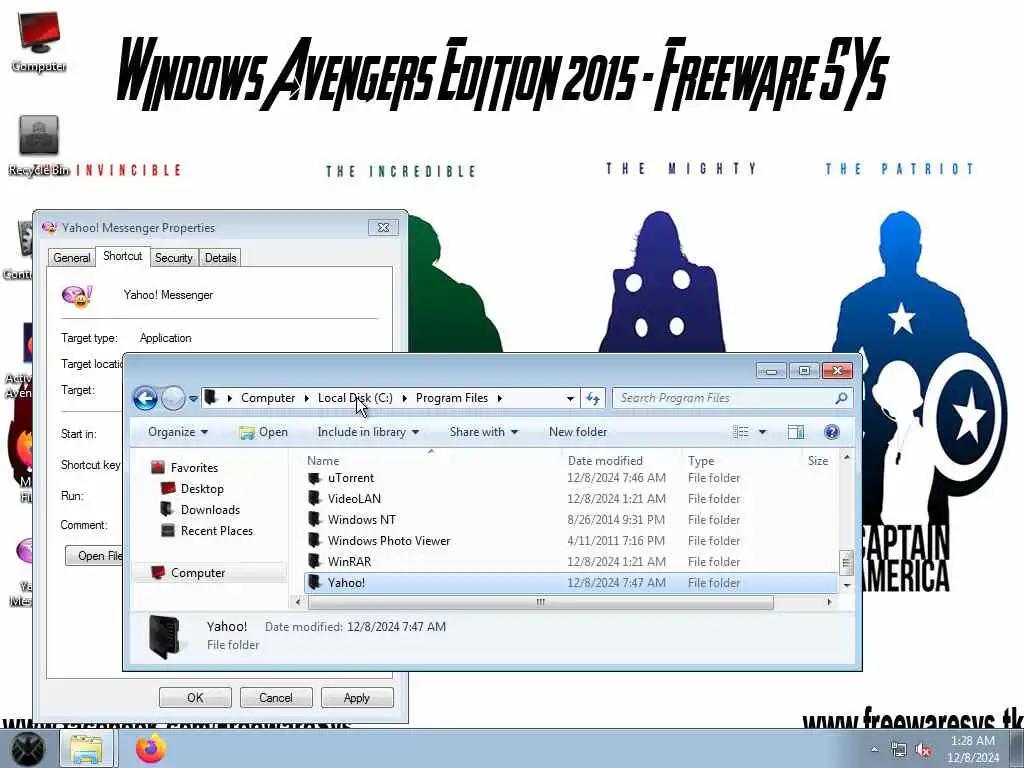Sort by the Size column header
1024x768 pixels.
click(818, 460)
